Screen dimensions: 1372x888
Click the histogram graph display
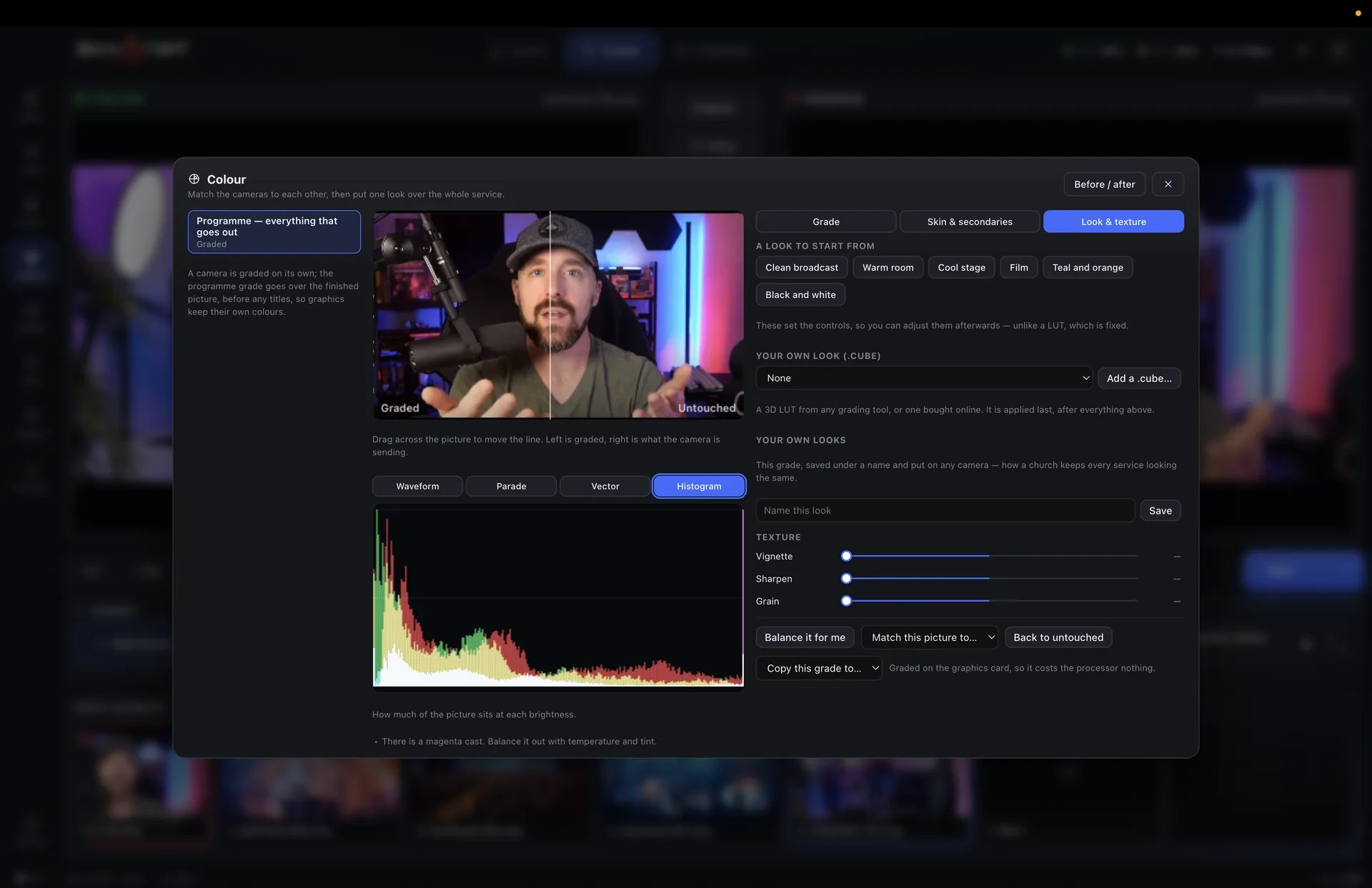pyautogui.click(x=558, y=598)
